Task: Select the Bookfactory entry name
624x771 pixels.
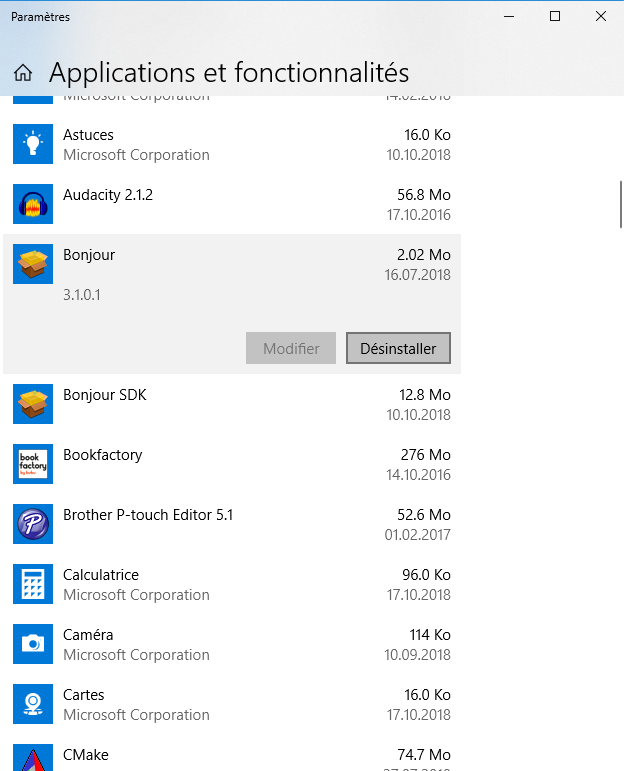Action: [x=103, y=455]
